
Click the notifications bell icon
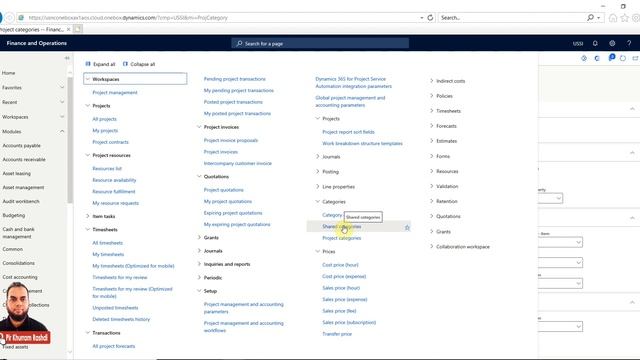point(595,43)
